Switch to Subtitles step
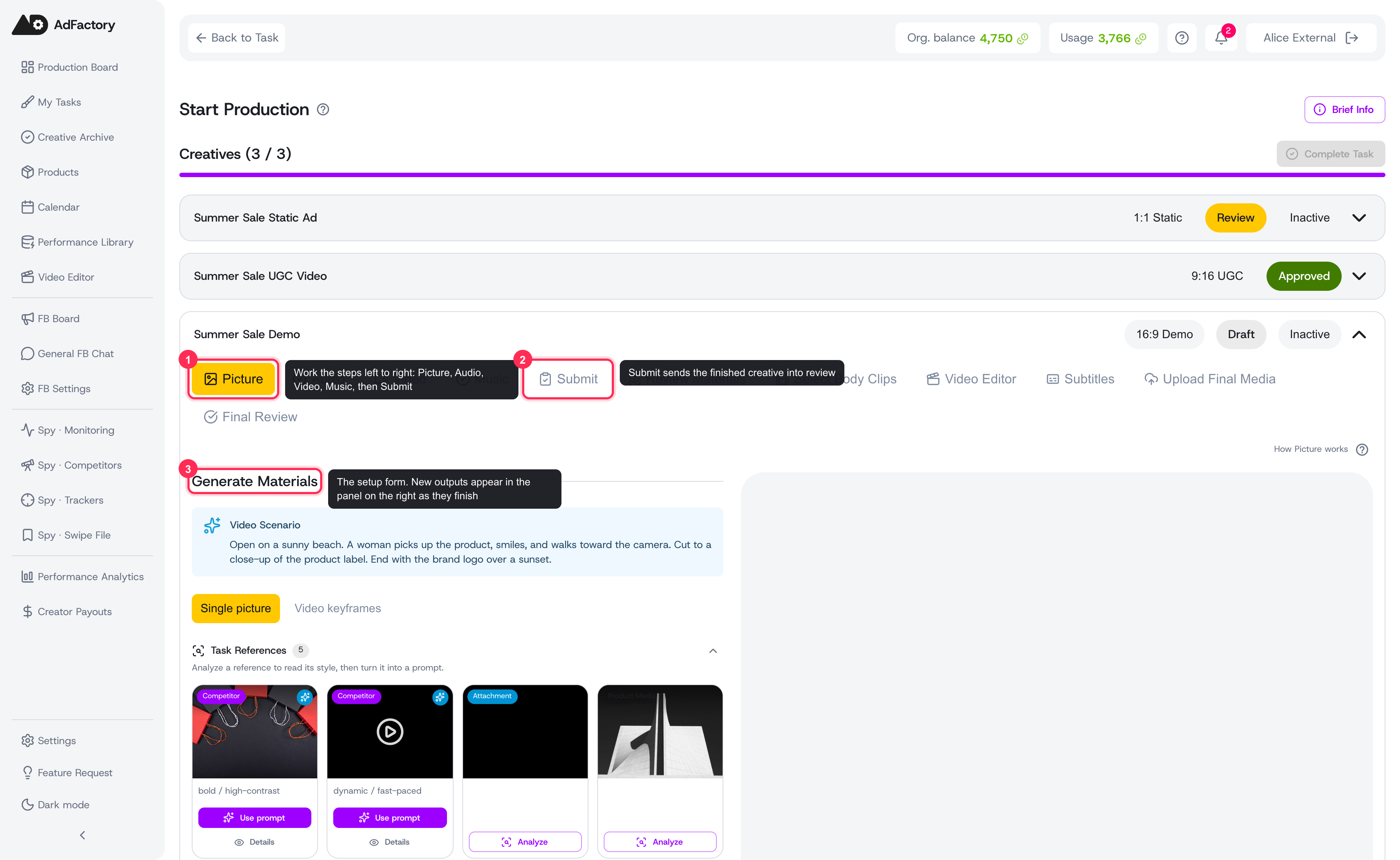1400x860 pixels. (1080, 379)
